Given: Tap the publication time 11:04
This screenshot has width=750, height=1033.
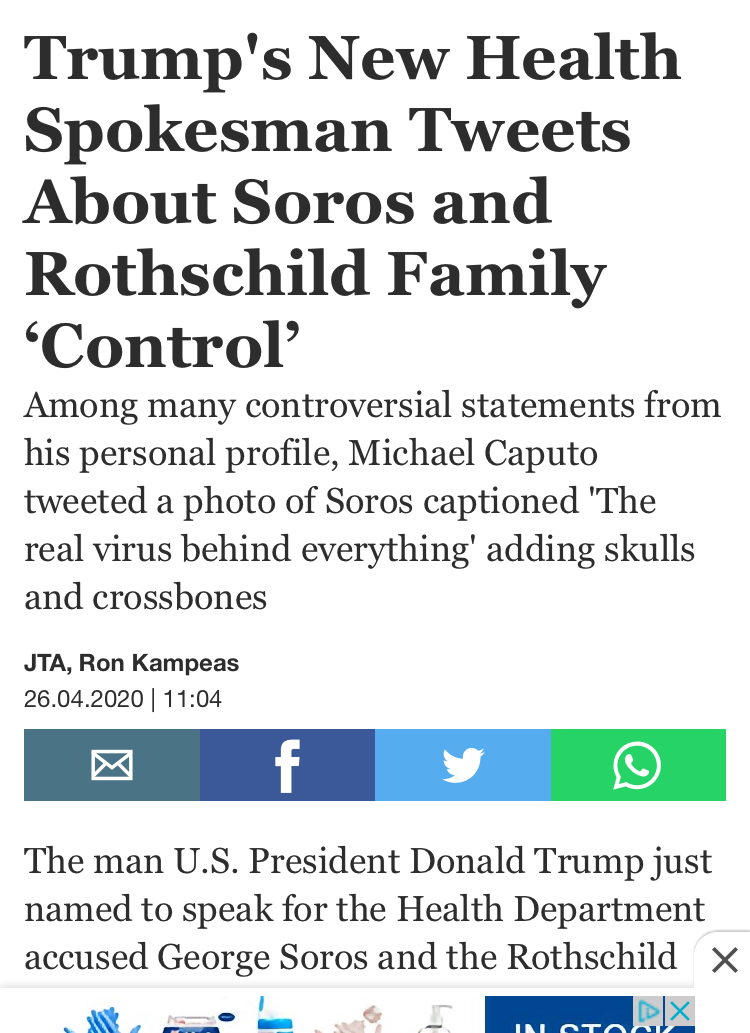Looking at the screenshot, I should (x=192, y=699).
